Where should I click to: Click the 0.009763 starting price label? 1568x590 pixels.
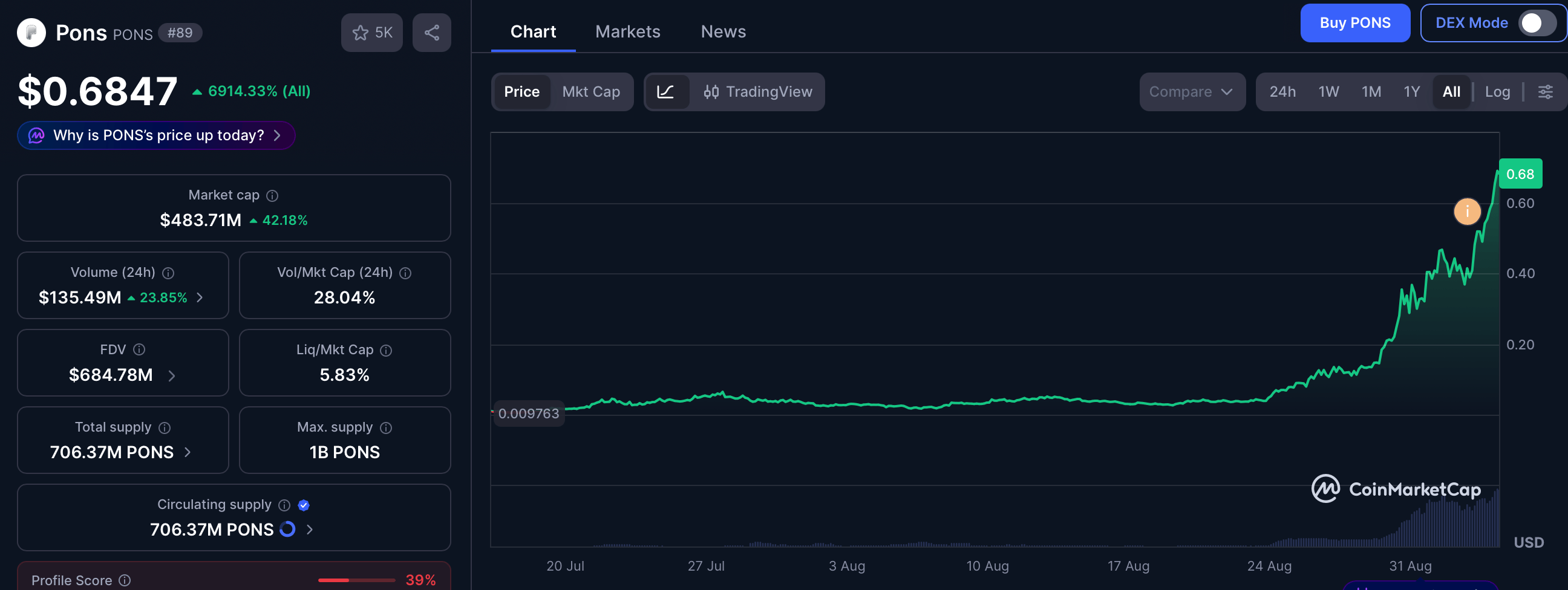click(528, 413)
